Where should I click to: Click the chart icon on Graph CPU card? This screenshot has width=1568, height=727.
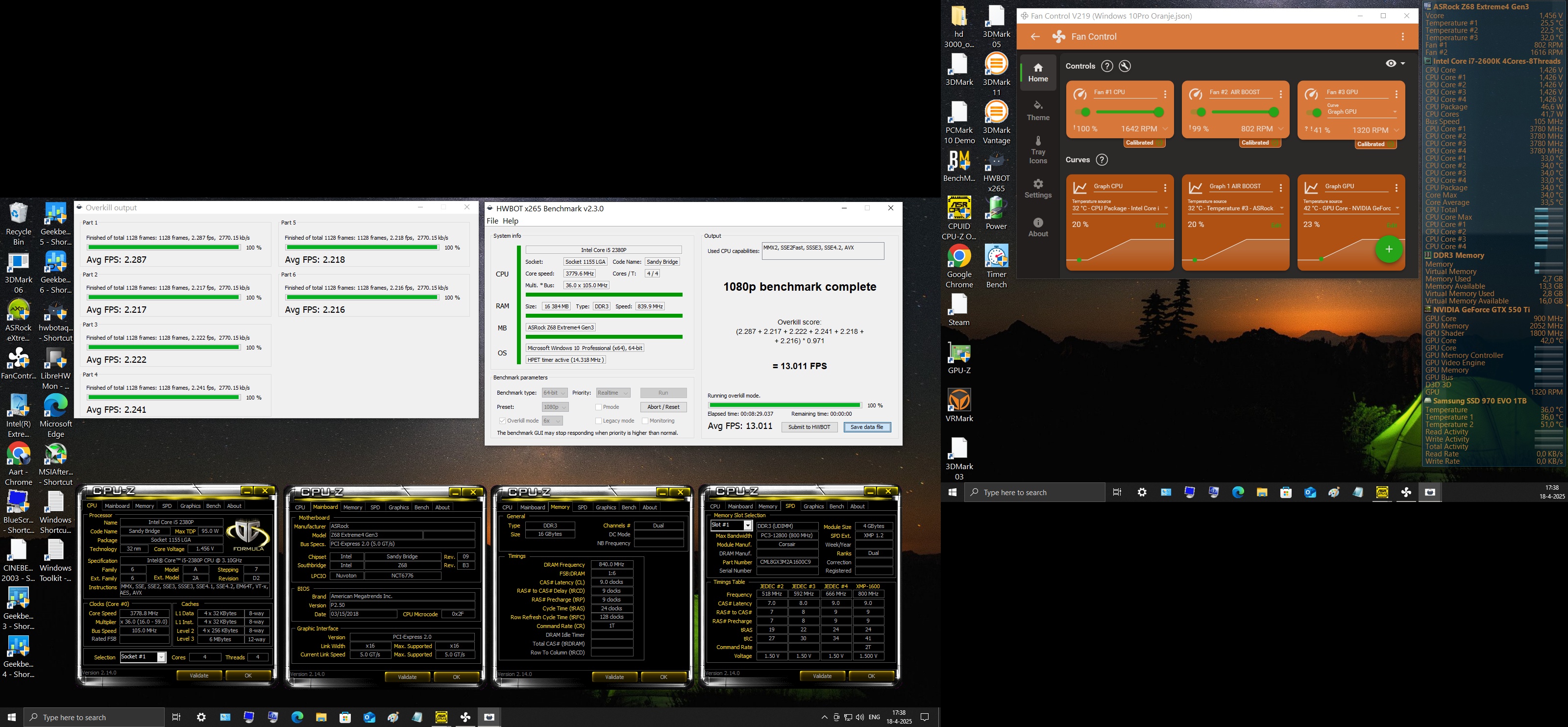coord(1080,188)
